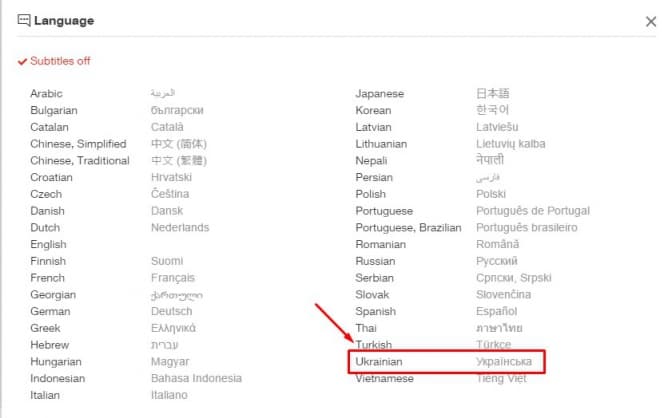Click the subtitles icon beside Language title
Screen dimensions: 672x418
pos(24,19)
